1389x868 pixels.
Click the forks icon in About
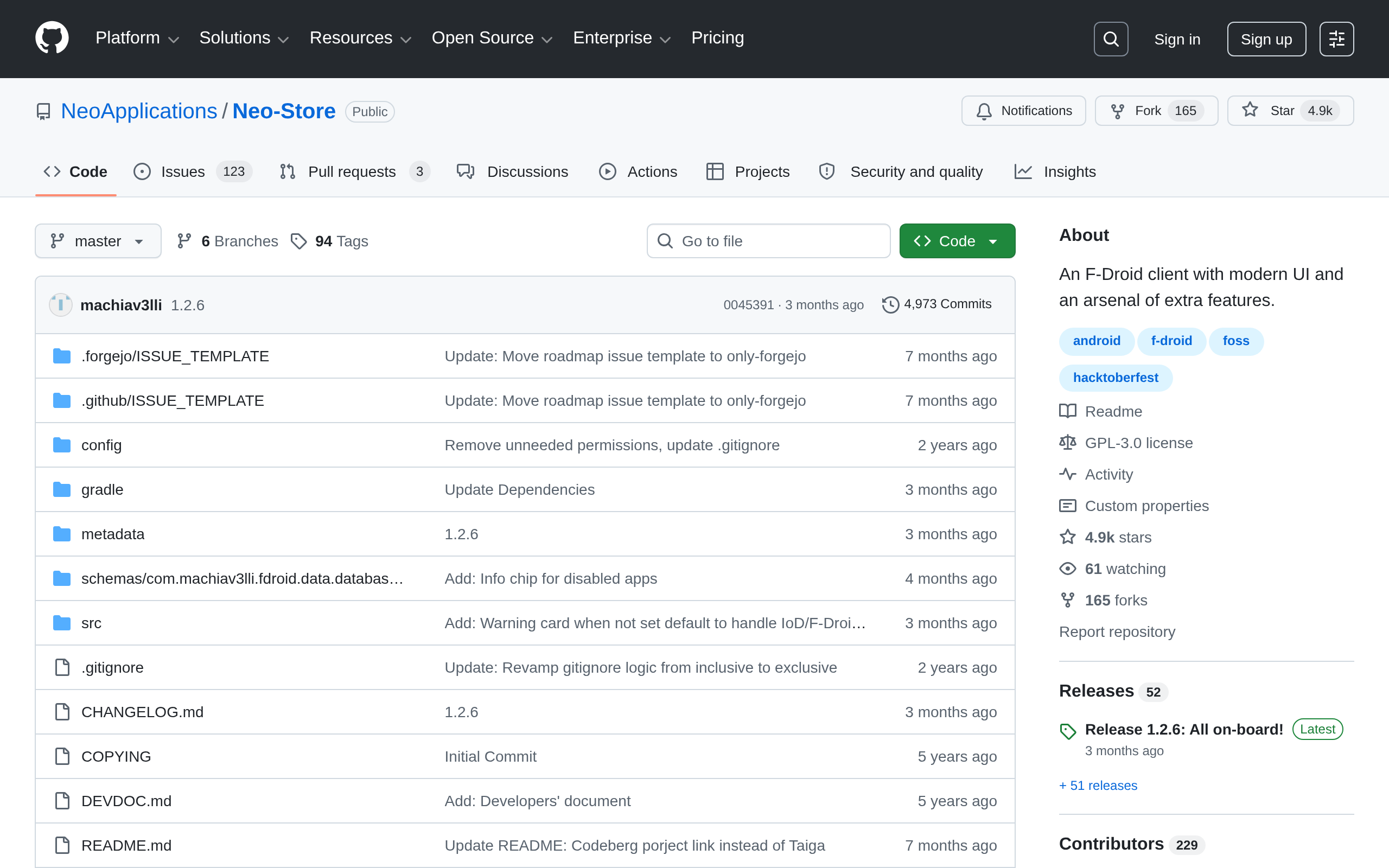click(1068, 600)
